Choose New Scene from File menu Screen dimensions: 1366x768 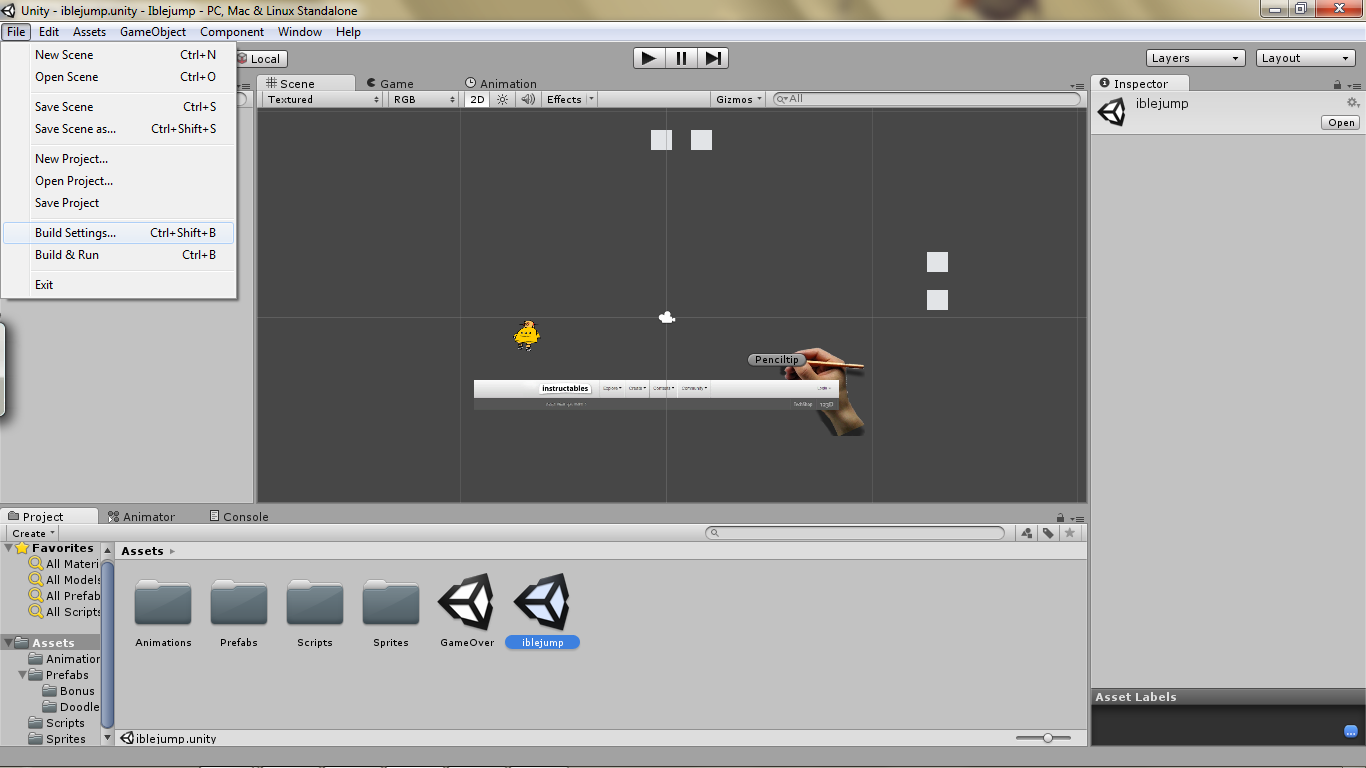tap(119, 55)
